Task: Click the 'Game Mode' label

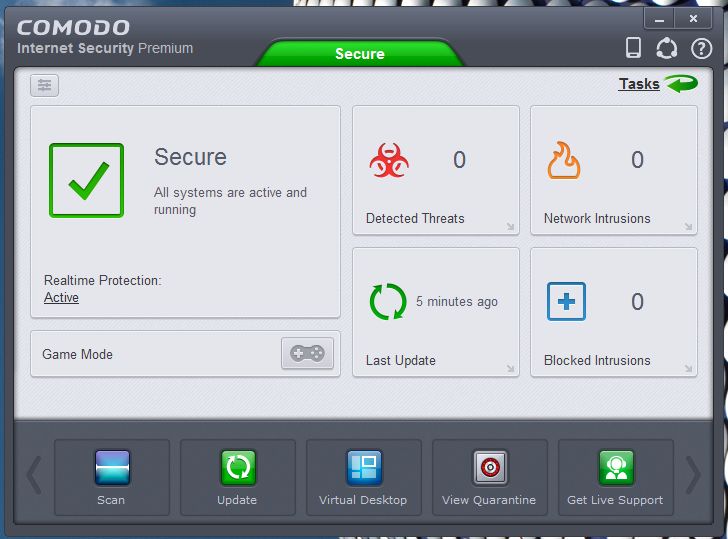Action: 78,354
